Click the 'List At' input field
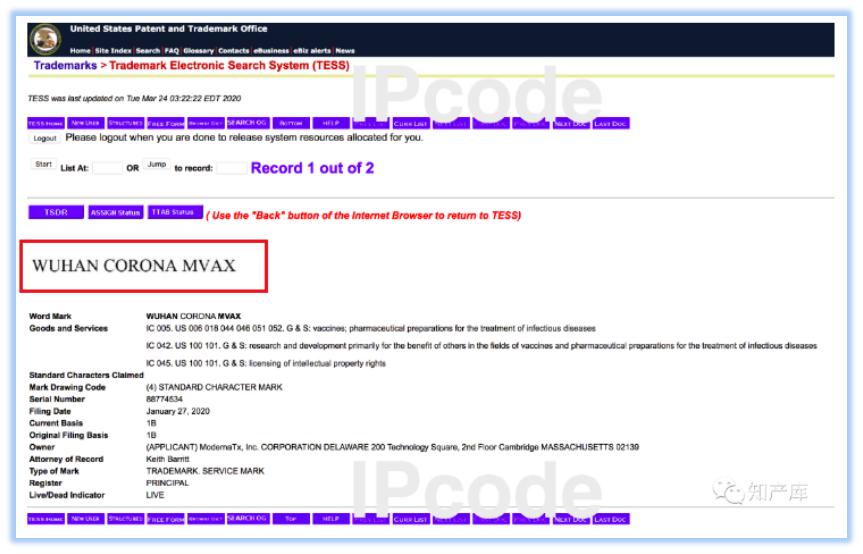863x554 pixels. click(107, 169)
